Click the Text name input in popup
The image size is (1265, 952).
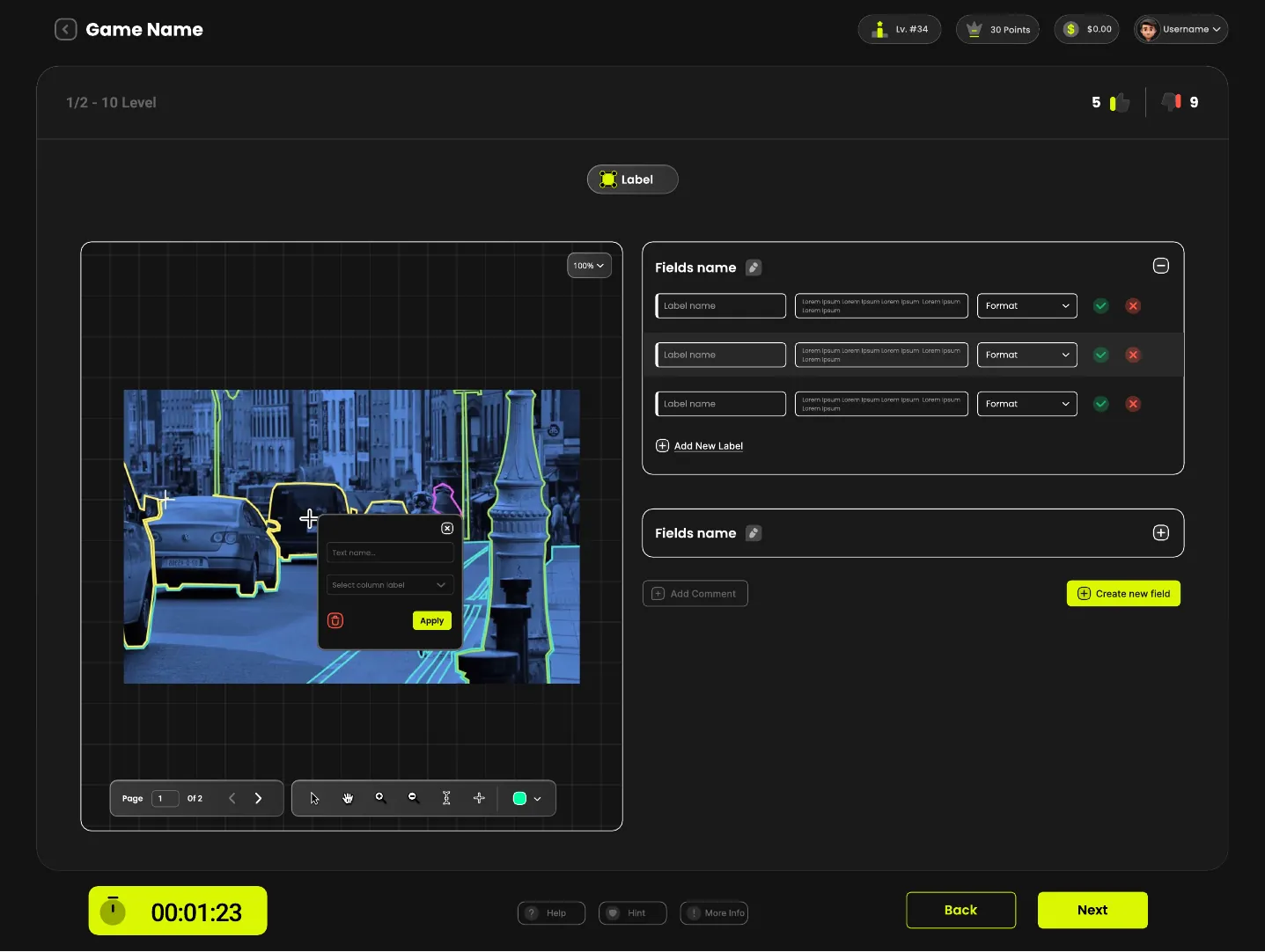point(390,553)
